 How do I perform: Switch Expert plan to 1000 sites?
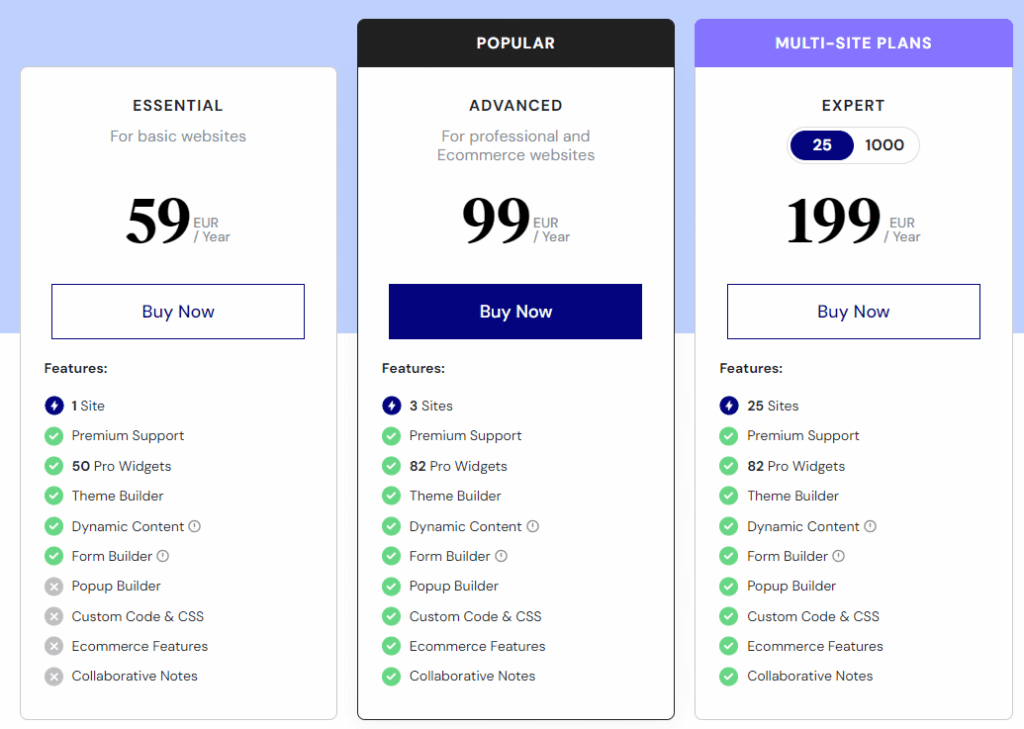click(884, 145)
